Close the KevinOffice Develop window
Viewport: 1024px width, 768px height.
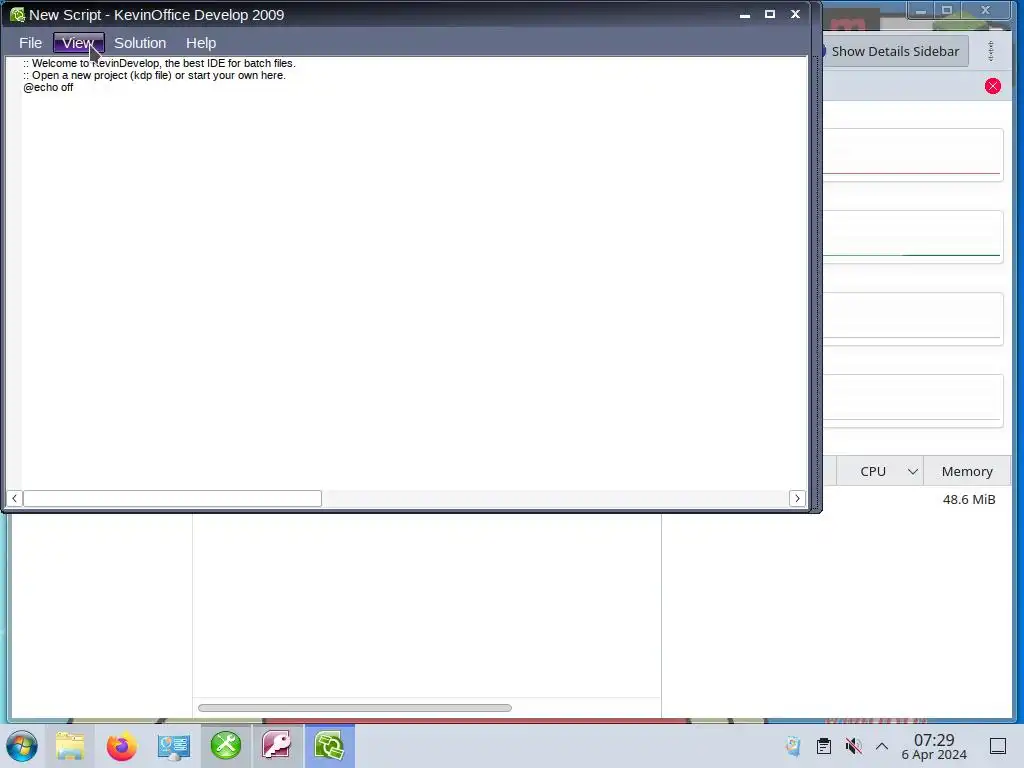click(795, 14)
